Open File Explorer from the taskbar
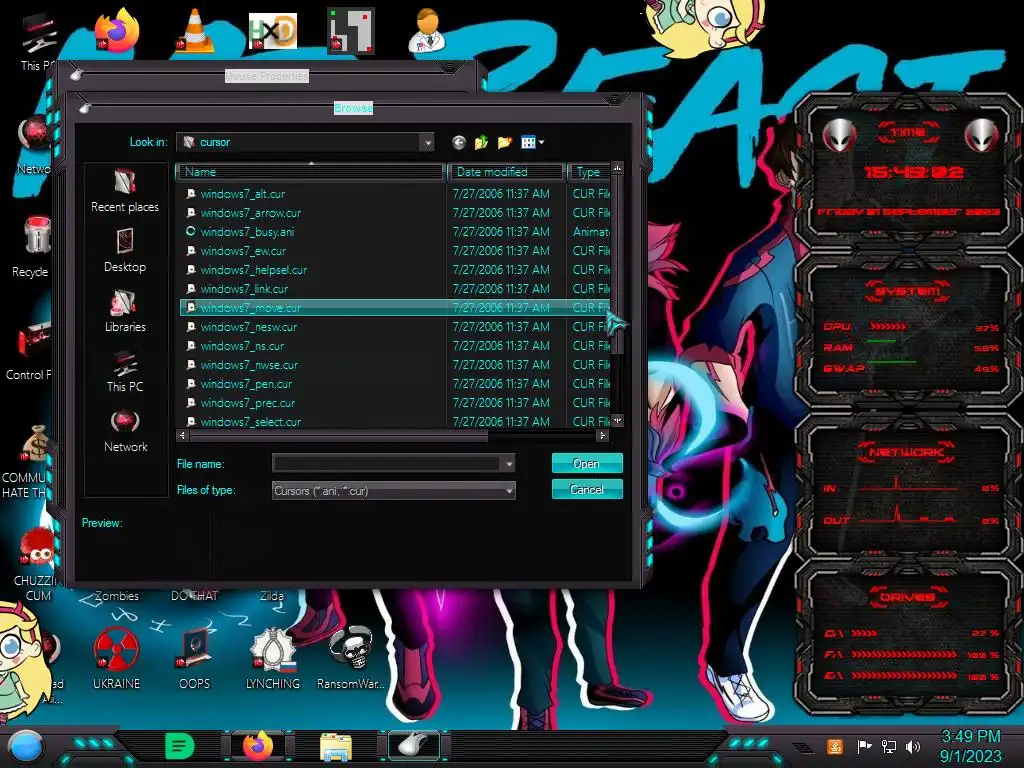1024x768 pixels. pos(336,746)
